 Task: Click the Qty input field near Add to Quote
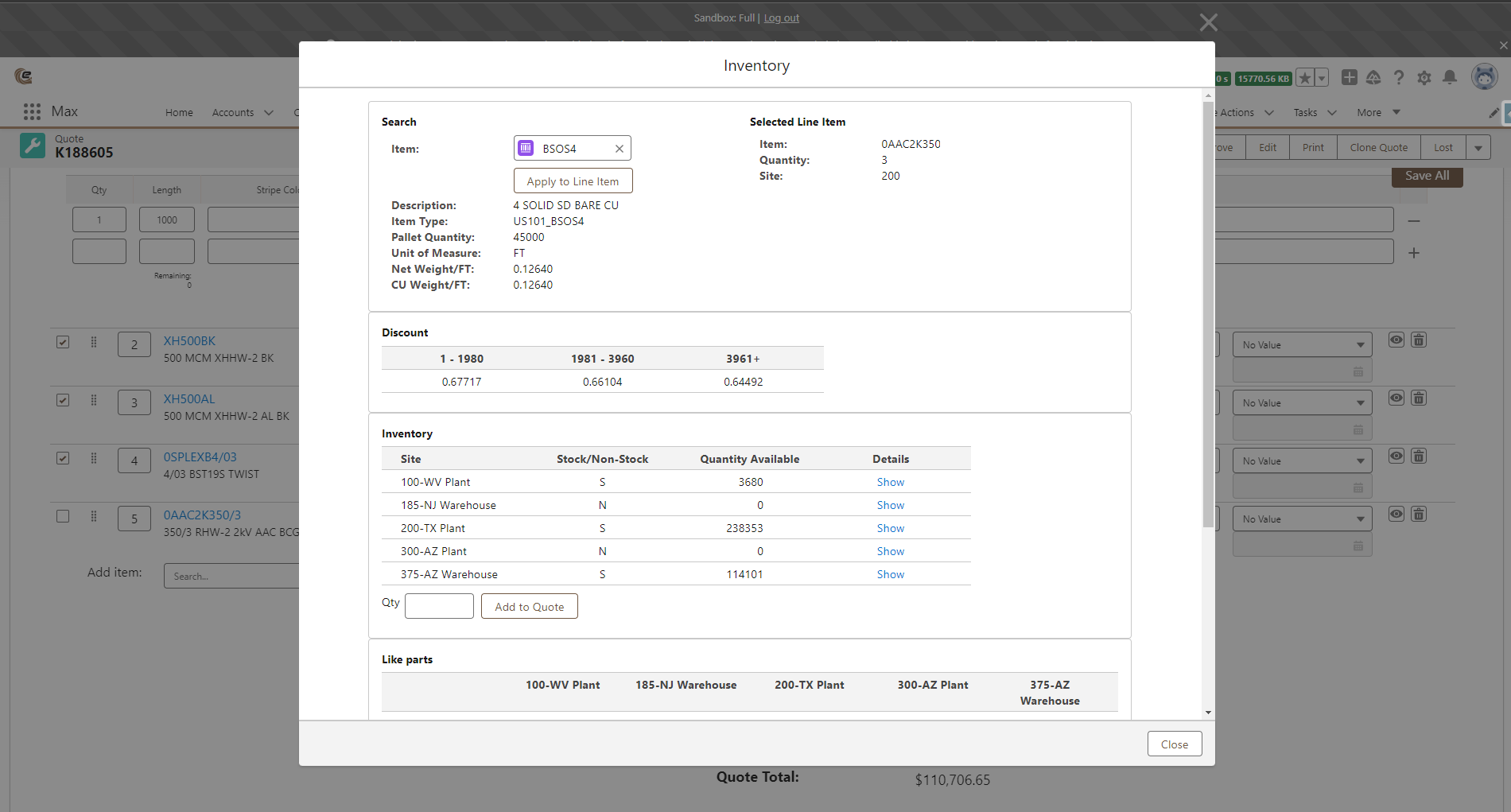coord(439,605)
